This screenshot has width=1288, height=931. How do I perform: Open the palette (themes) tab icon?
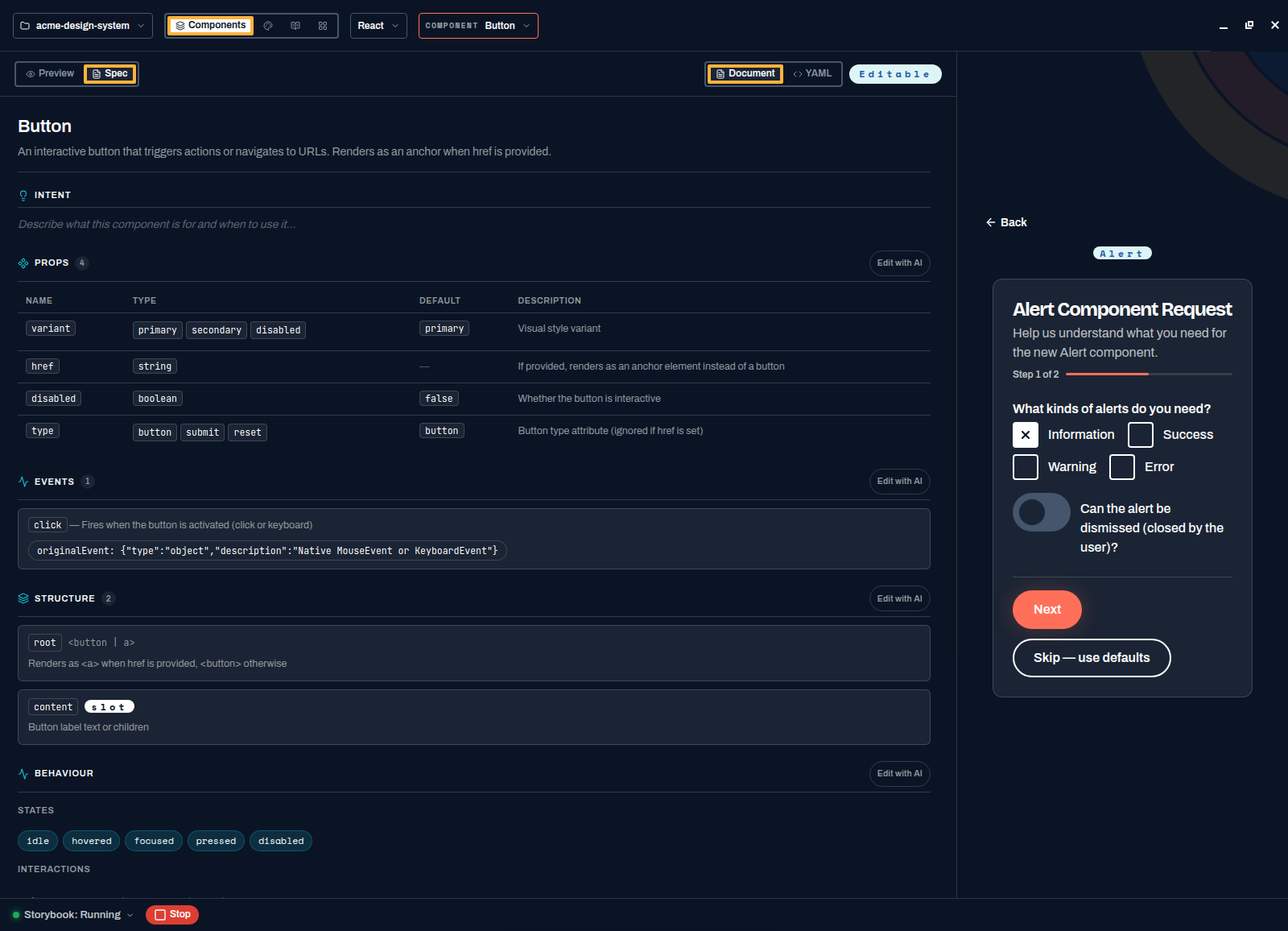[x=268, y=26]
